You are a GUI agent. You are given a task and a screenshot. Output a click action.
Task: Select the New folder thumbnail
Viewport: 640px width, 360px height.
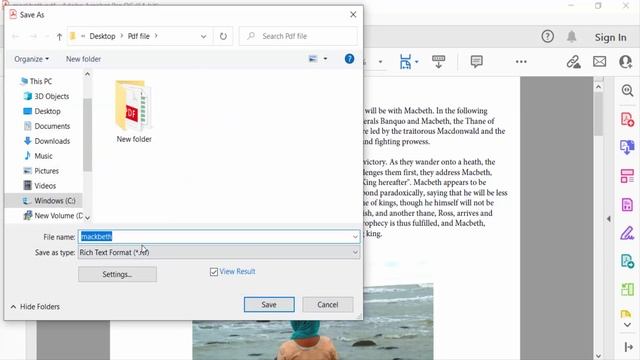pyautogui.click(x=134, y=112)
